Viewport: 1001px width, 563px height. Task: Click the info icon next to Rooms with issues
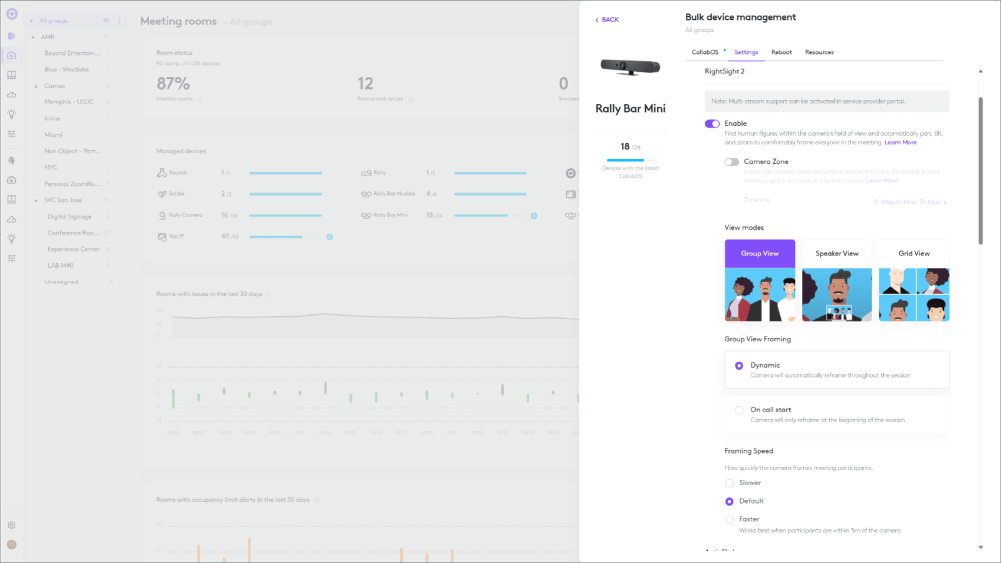point(410,99)
